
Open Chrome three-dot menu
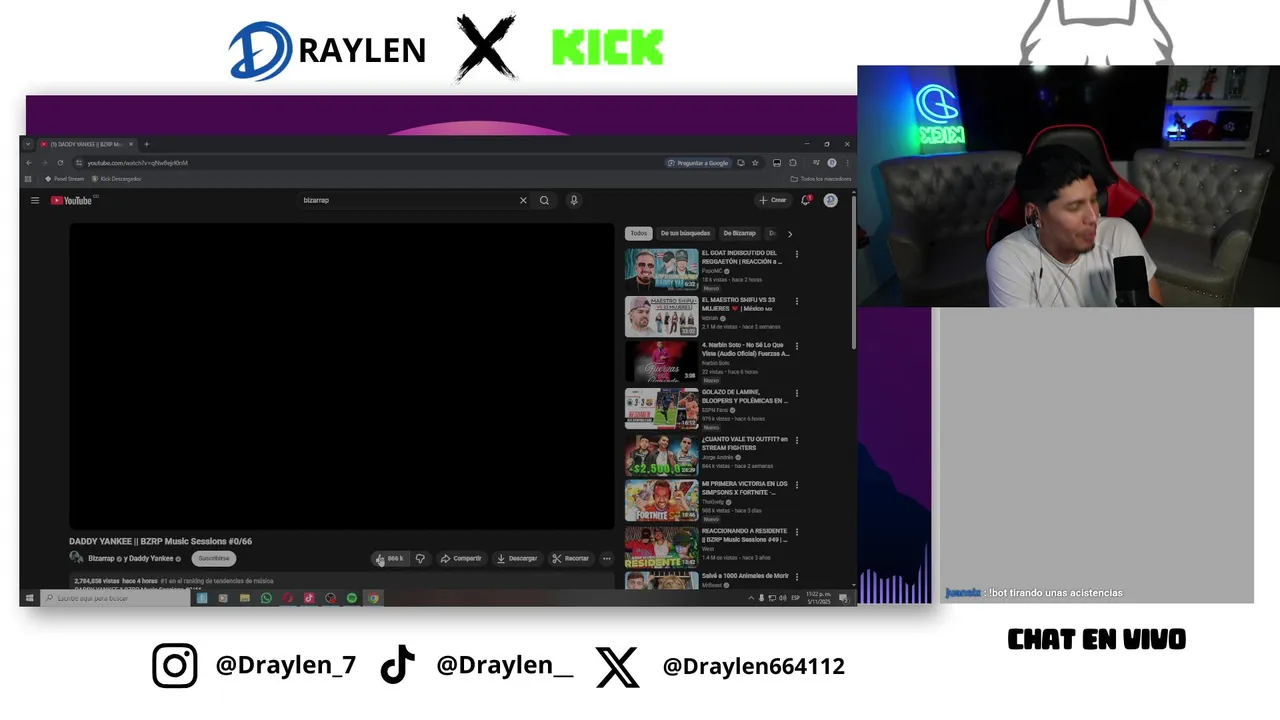pyautogui.click(x=846, y=163)
